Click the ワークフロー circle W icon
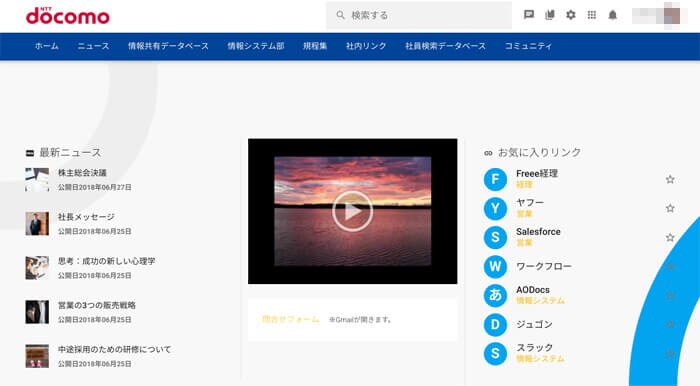The height and width of the screenshot is (386, 700). coord(495,266)
